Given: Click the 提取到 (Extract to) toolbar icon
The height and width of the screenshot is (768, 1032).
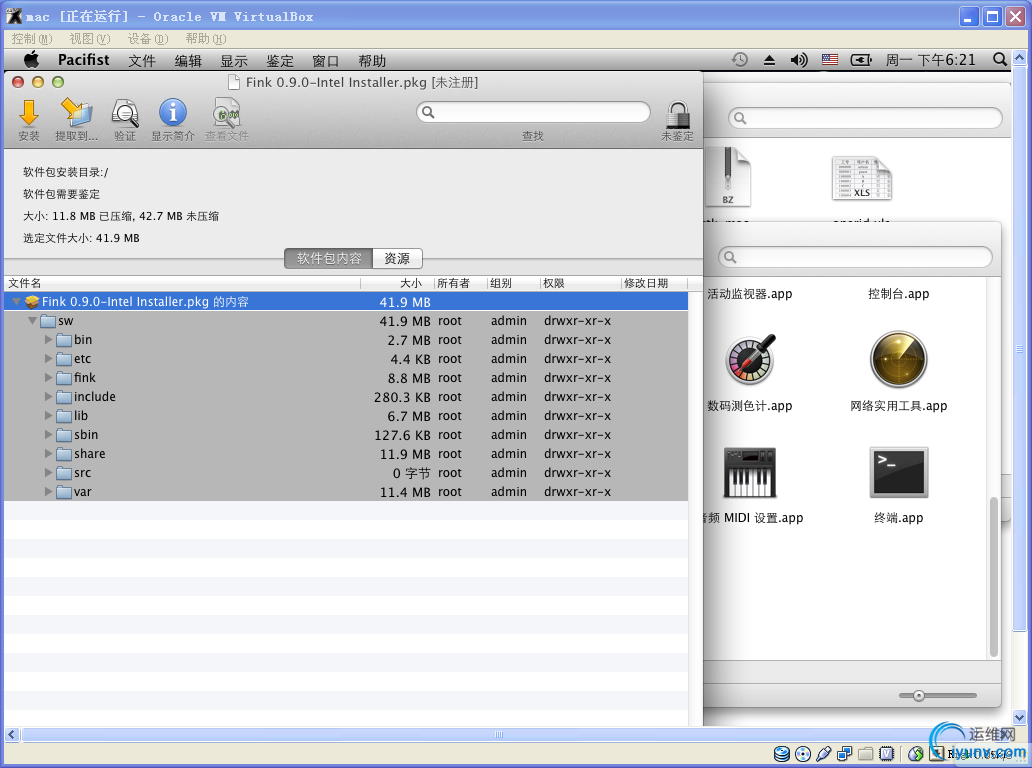Looking at the screenshot, I should click(x=76, y=113).
